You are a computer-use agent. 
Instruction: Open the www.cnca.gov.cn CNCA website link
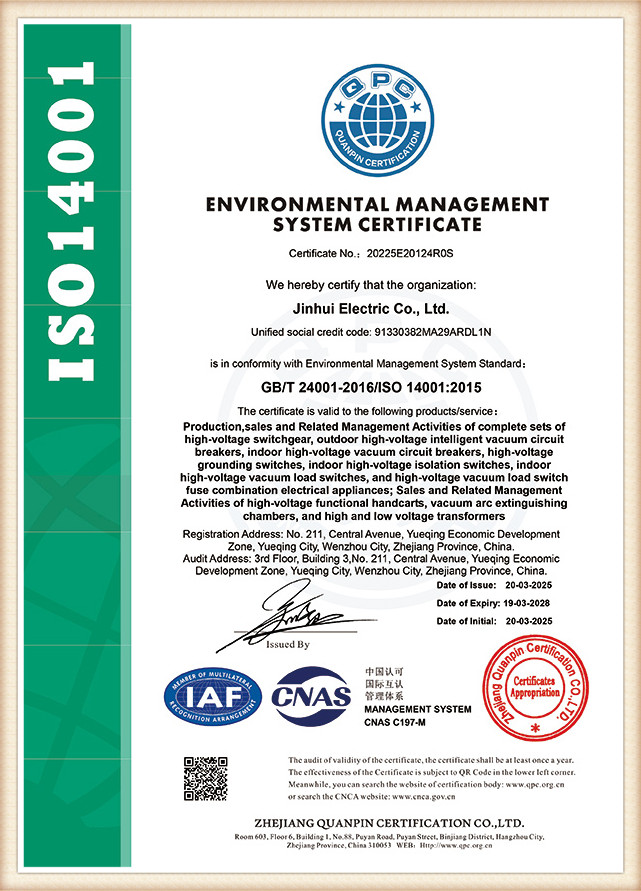click(x=424, y=797)
